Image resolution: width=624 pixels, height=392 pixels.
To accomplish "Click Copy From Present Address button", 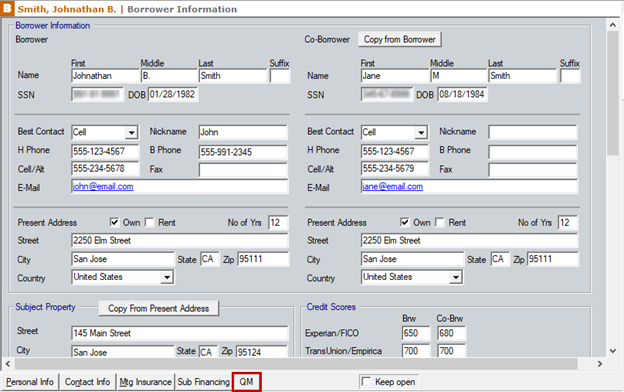I will [x=158, y=308].
